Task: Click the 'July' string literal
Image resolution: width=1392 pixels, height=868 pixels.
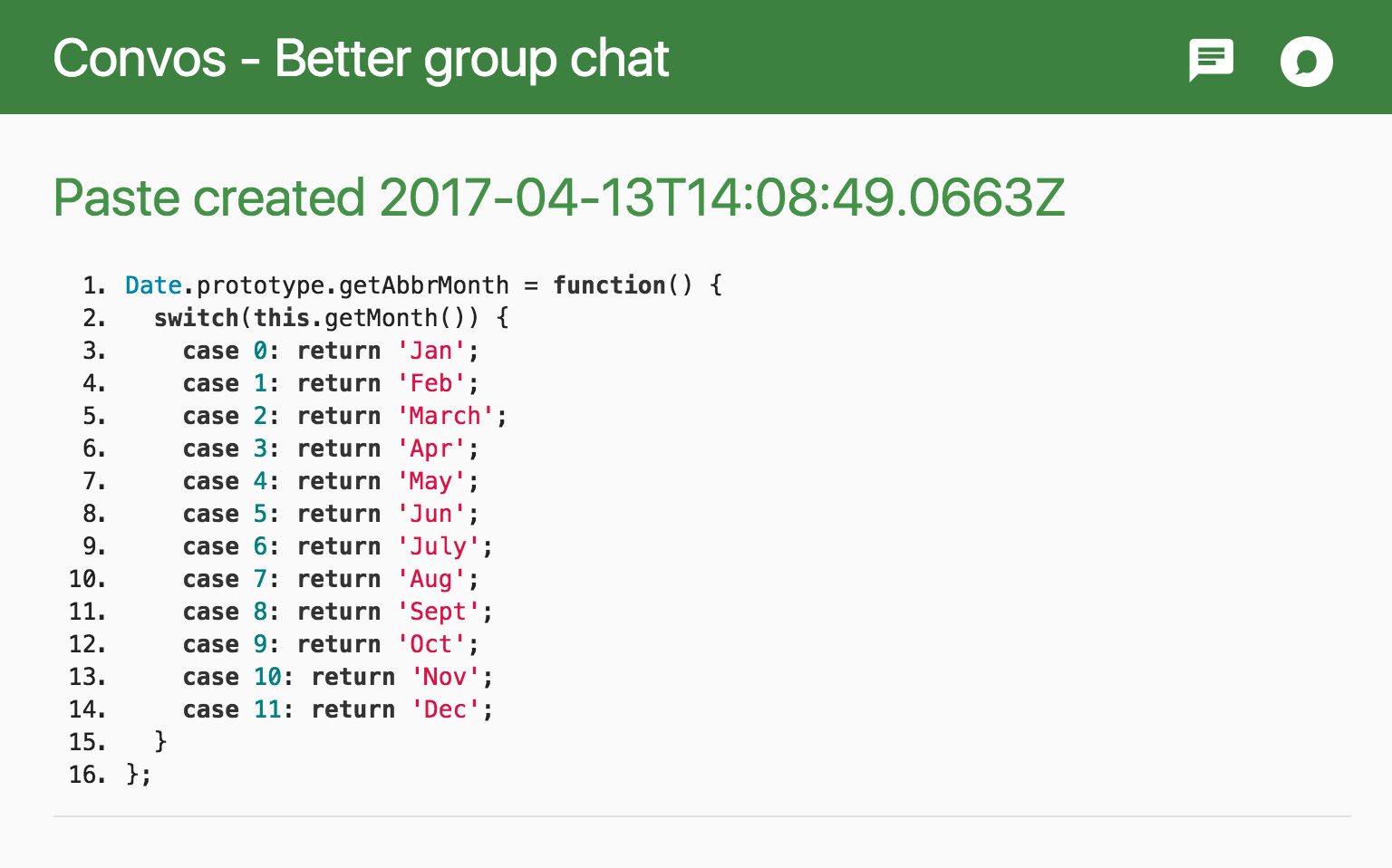Action: tap(439, 546)
